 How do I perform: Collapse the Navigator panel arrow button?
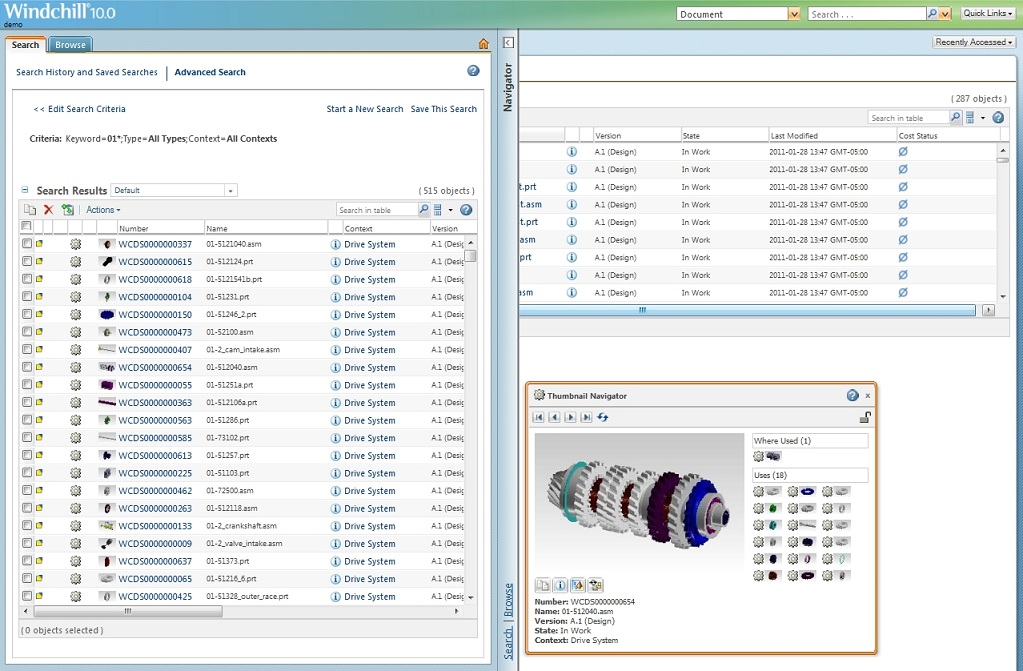[x=508, y=43]
